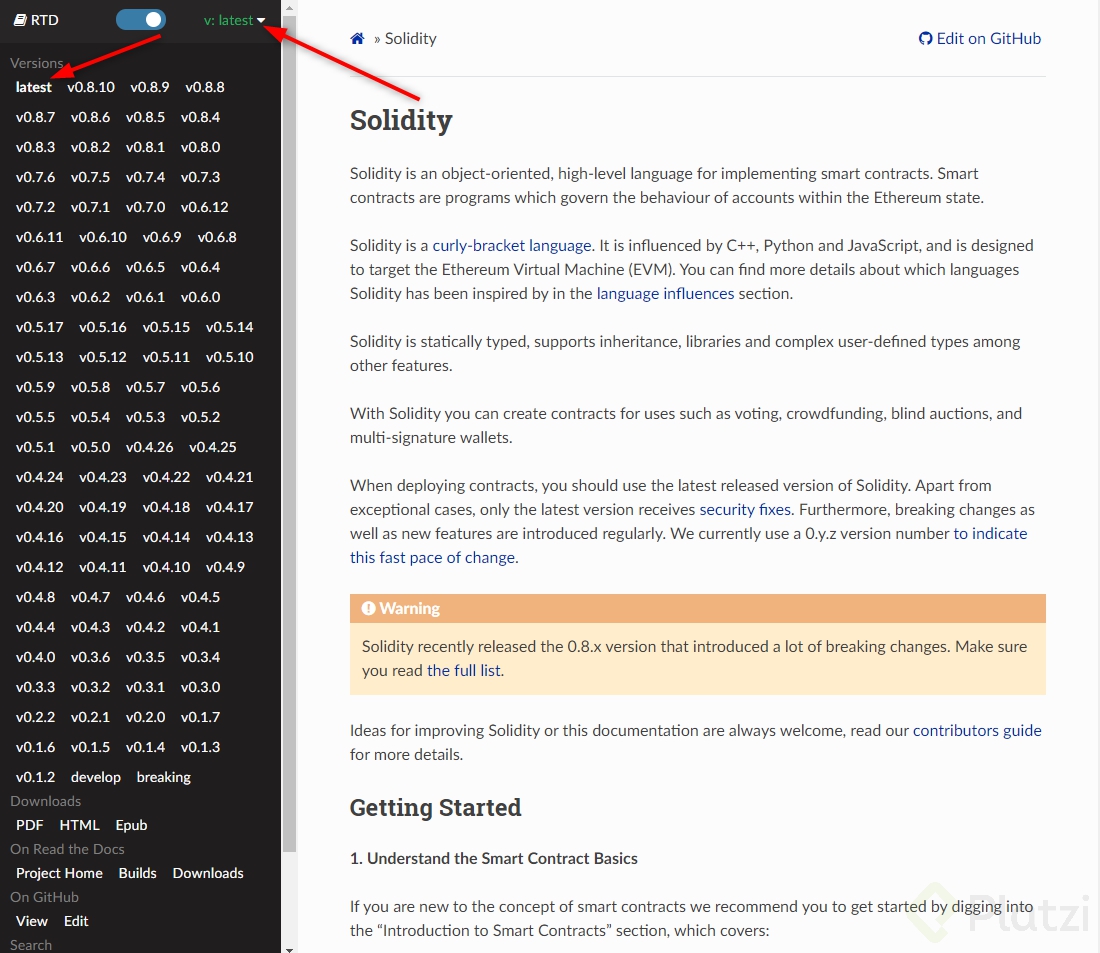Screen dimensions: 1100x953
Task: Download the PDF version
Action: click(x=29, y=825)
